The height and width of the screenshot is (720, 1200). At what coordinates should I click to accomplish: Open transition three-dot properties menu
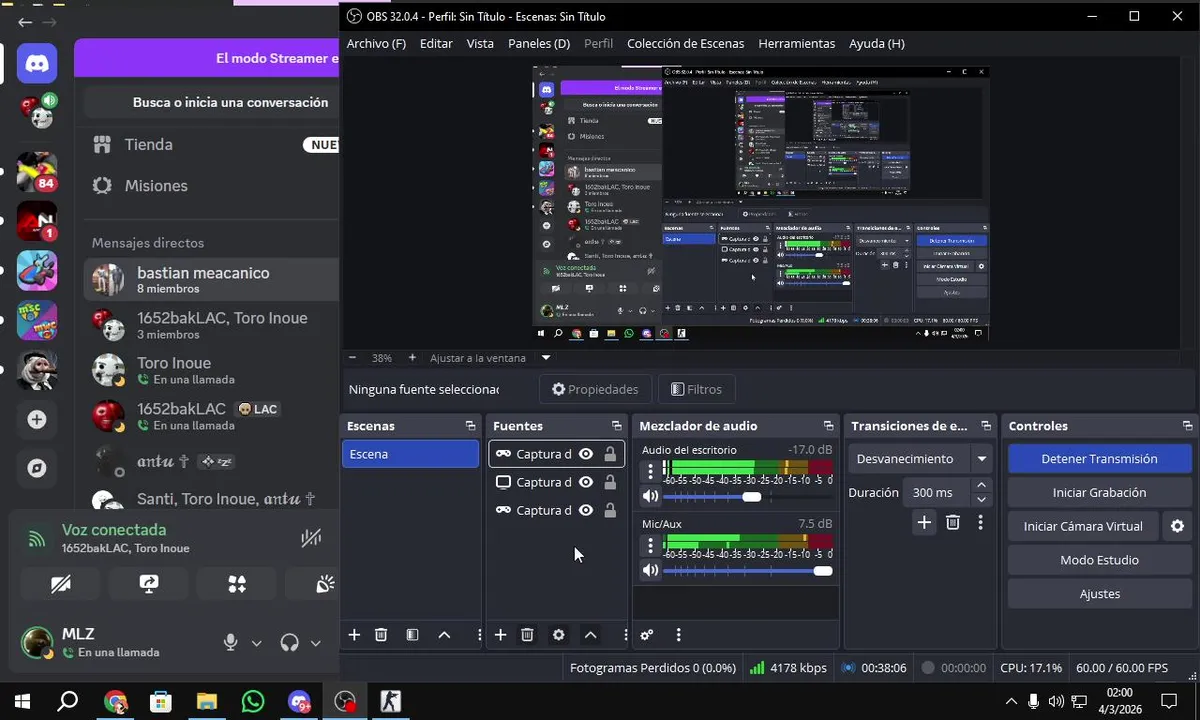[980, 522]
